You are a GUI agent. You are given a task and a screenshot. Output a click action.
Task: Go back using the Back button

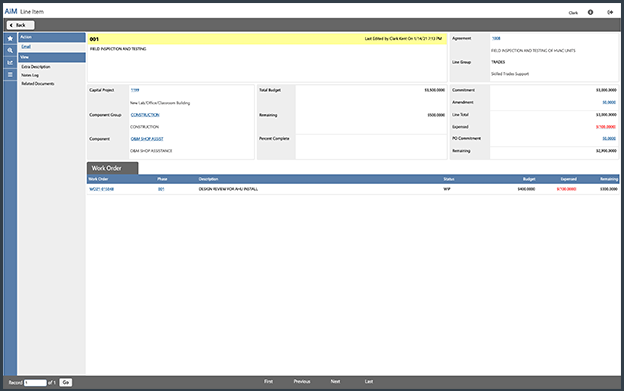tap(20, 25)
